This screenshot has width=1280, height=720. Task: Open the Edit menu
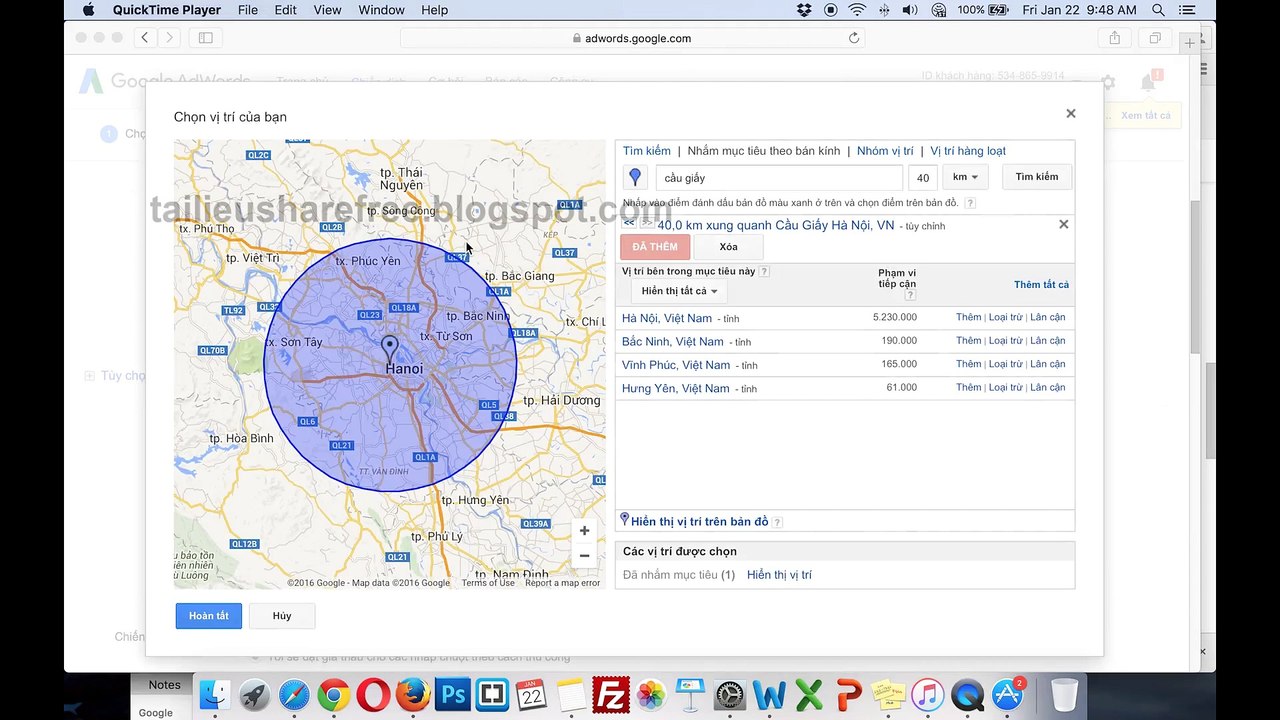pyautogui.click(x=285, y=10)
